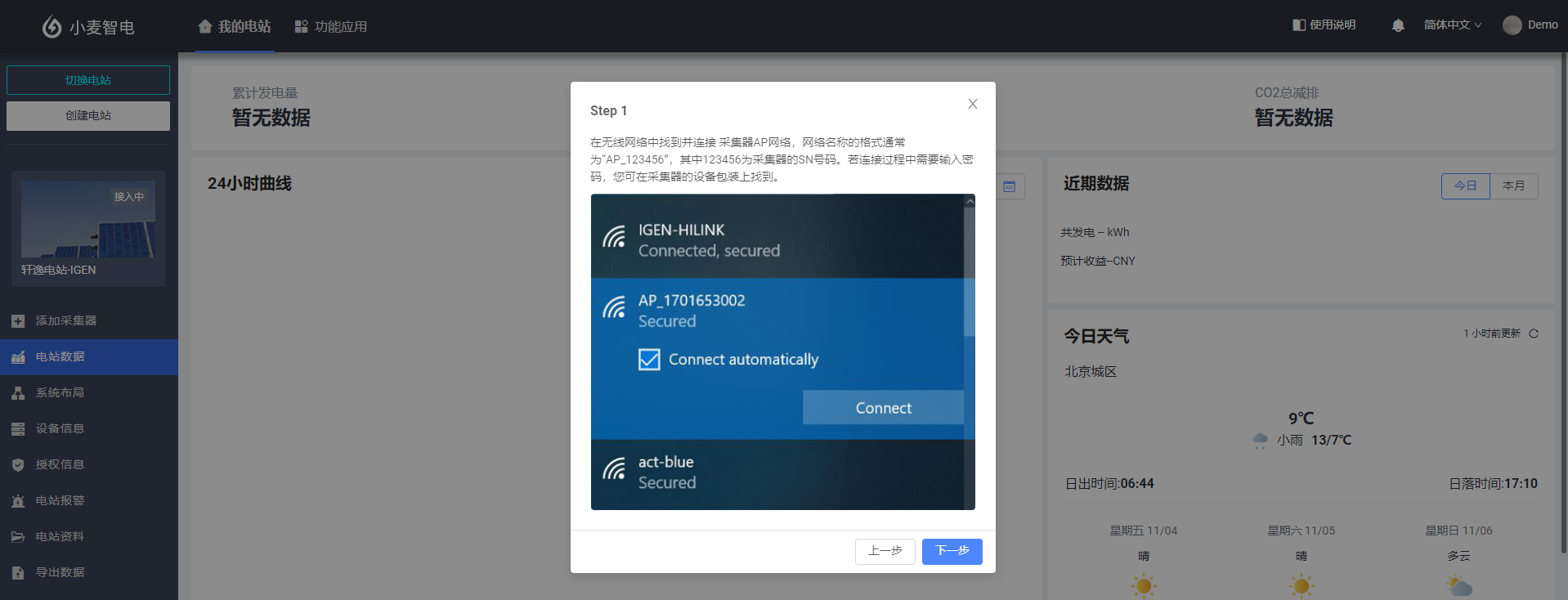The width and height of the screenshot is (1568, 600).
Task: Switch recent data to 本月
Action: (x=1513, y=186)
